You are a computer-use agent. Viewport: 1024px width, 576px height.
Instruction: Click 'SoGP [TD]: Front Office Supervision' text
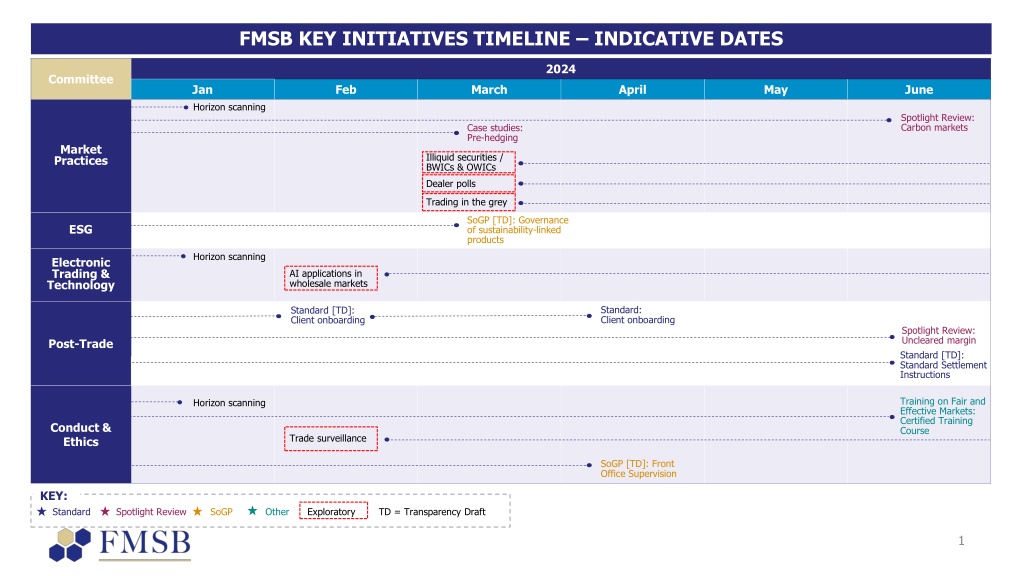point(638,468)
